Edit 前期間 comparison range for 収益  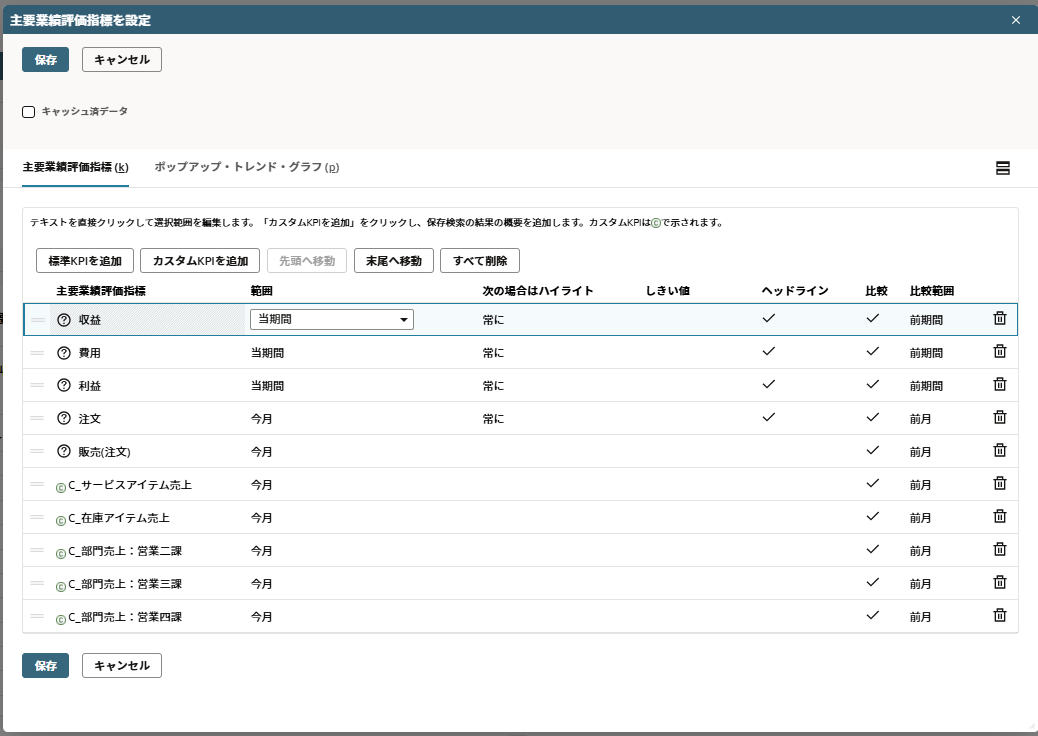tap(926, 320)
